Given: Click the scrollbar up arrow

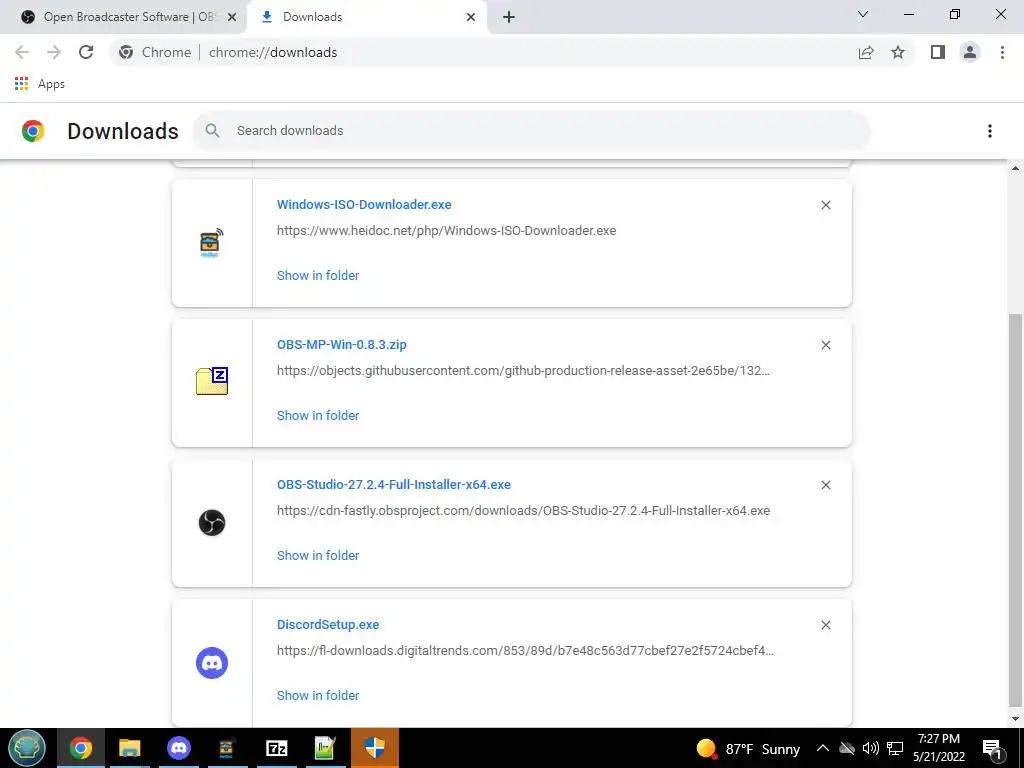Looking at the screenshot, I should (x=1015, y=168).
